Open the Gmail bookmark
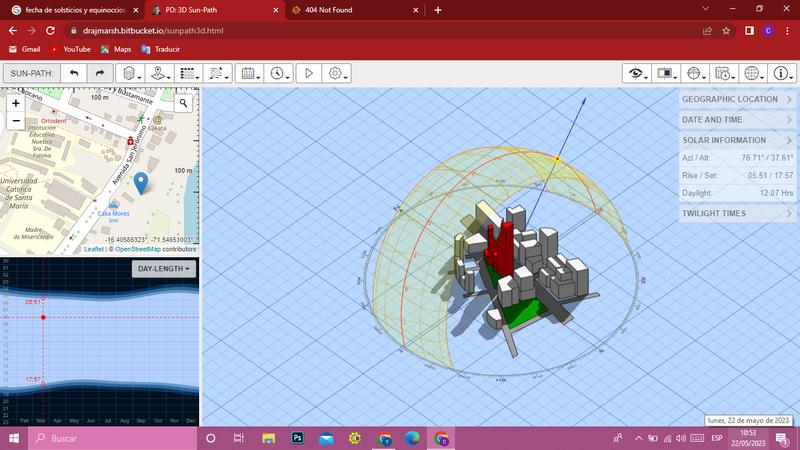Screen dimensions: 800x450 [x=24, y=49]
